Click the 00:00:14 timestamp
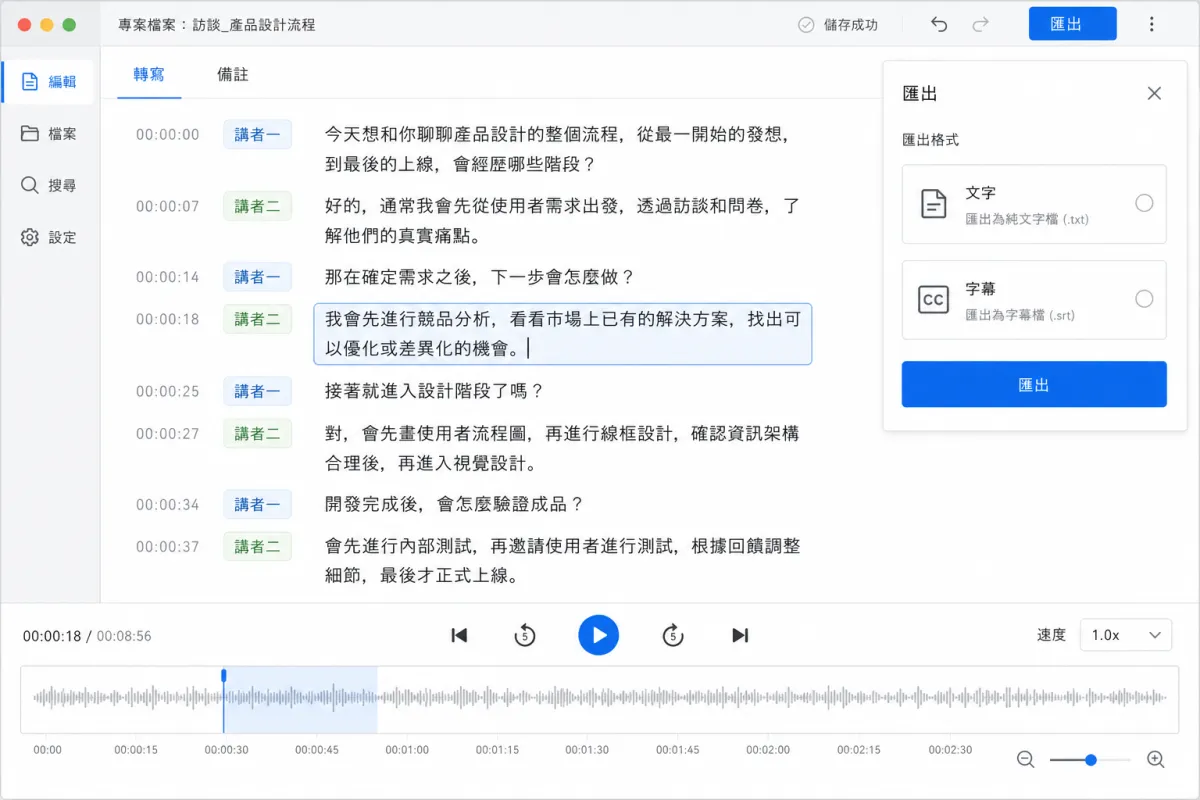The height and width of the screenshot is (800, 1200). click(168, 277)
